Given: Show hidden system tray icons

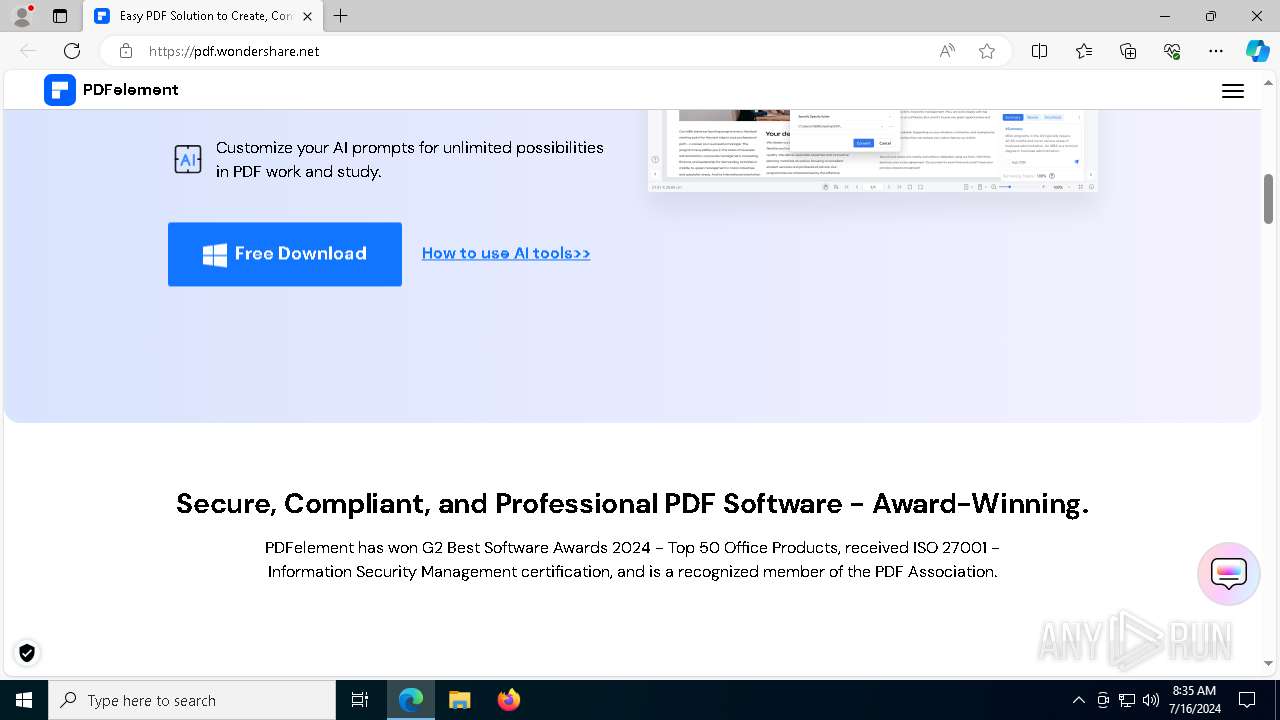Looking at the screenshot, I should tap(1078, 700).
